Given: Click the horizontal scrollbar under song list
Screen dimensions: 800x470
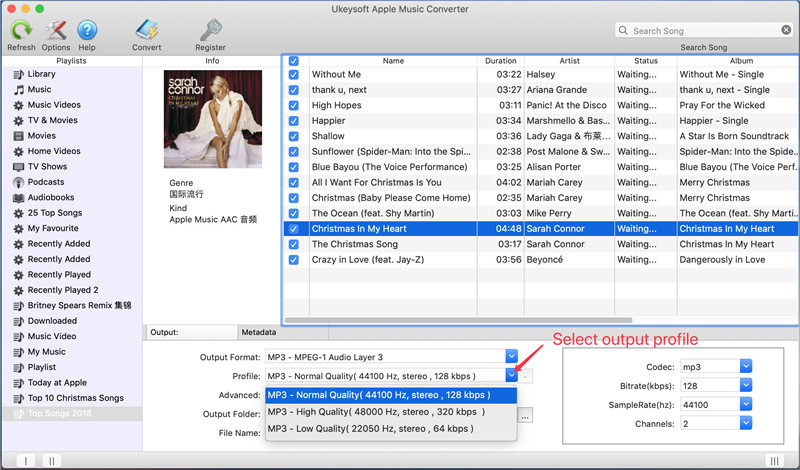Looking at the screenshot, I should 459,320.
